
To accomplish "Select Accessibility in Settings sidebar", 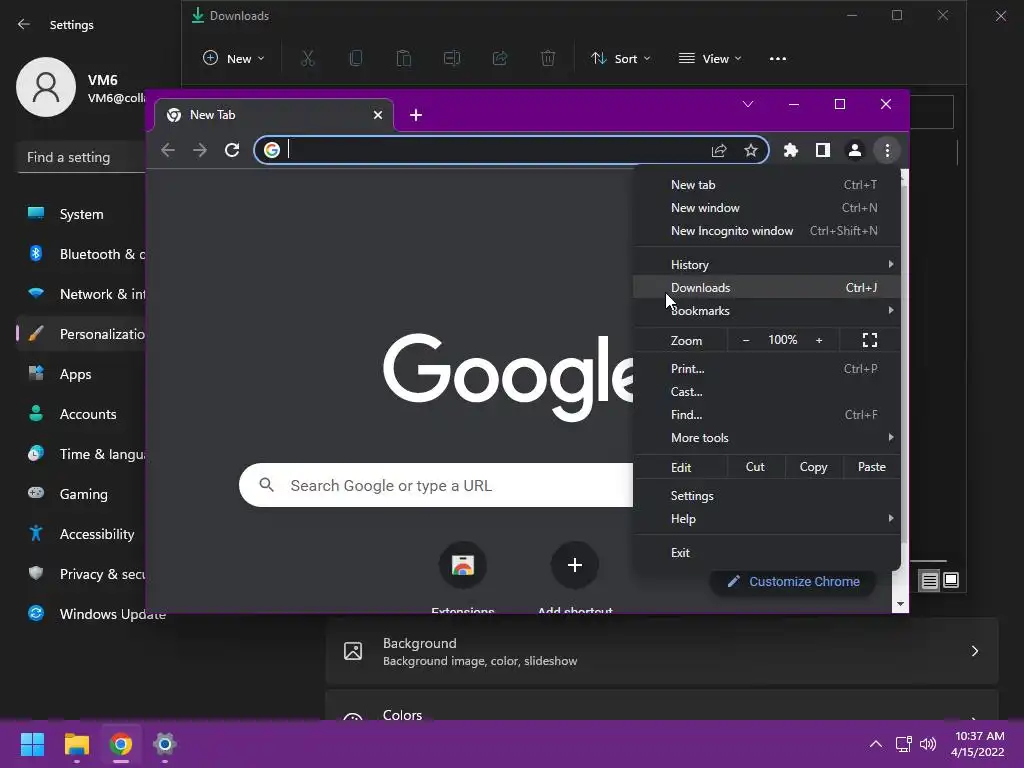I will point(81,534).
